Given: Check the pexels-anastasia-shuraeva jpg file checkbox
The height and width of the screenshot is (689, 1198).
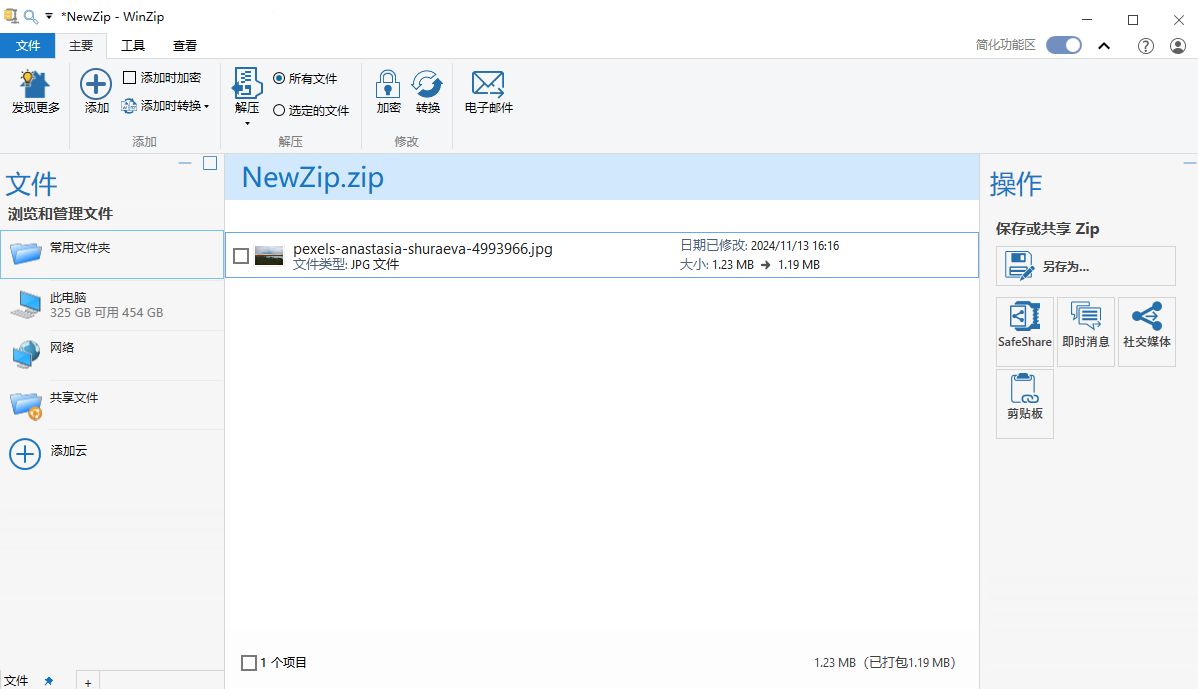Looking at the screenshot, I should pyautogui.click(x=241, y=256).
